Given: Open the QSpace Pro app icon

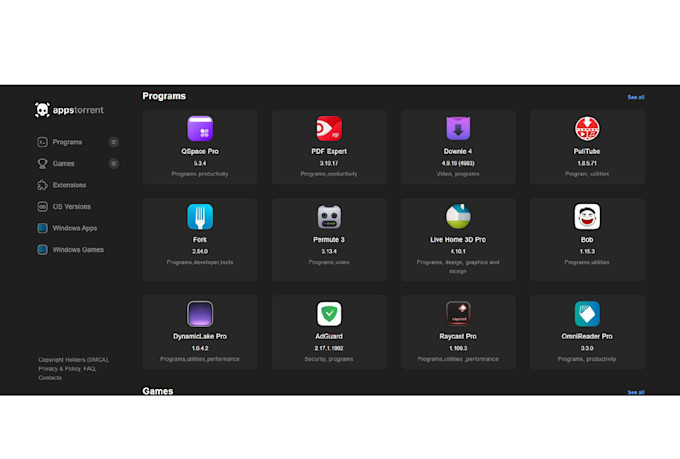Looking at the screenshot, I should click(200, 128).
